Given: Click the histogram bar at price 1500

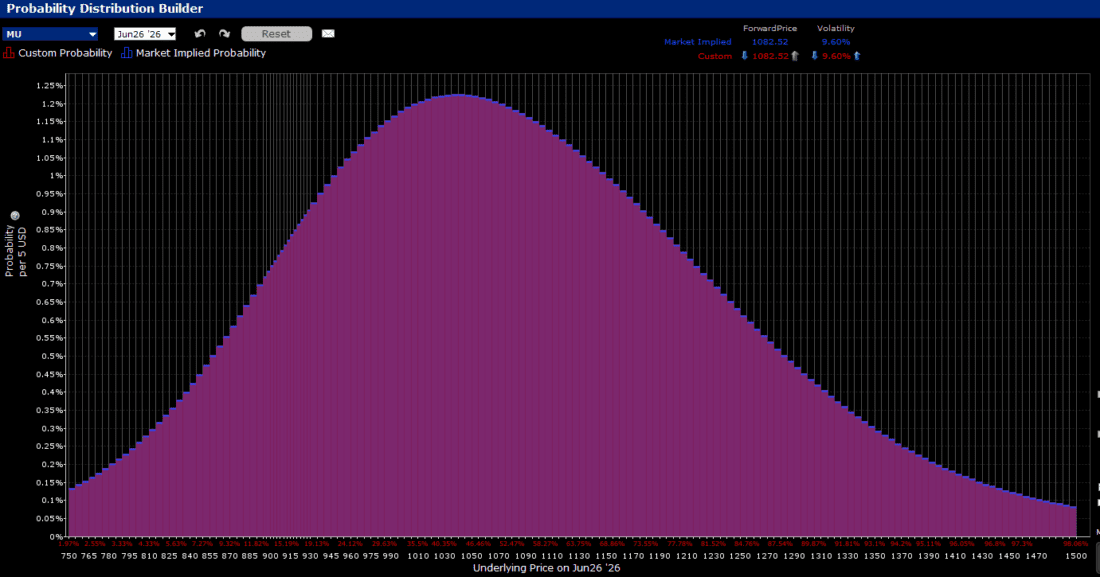Looking at the screenshot, I should coord(1073,522).
